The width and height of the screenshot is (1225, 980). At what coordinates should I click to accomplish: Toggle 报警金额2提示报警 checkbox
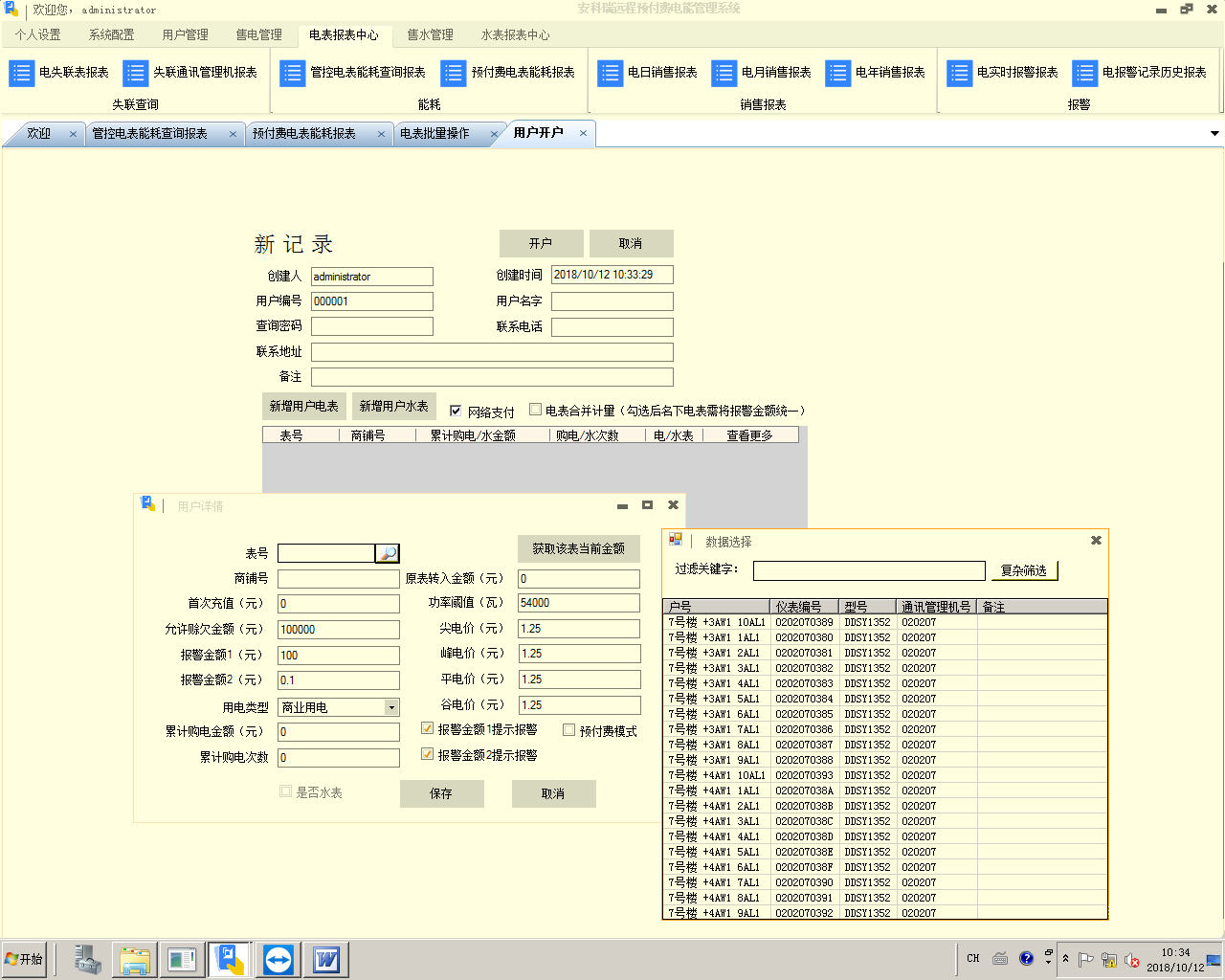click(428, 754)
